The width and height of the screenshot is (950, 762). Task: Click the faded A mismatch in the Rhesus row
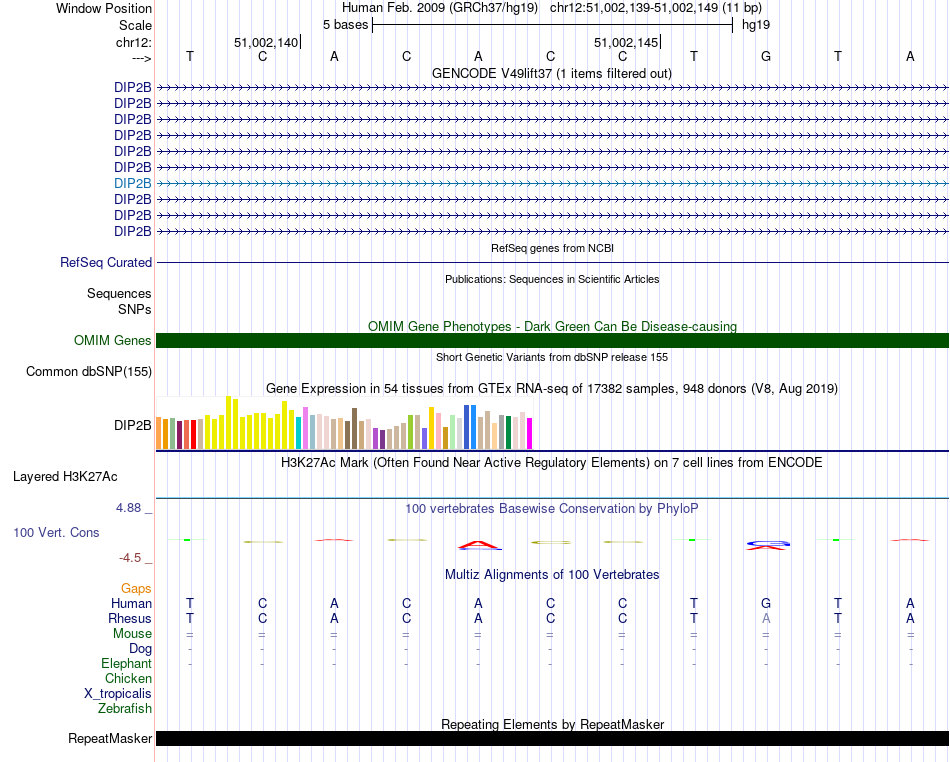coord(766,618)
